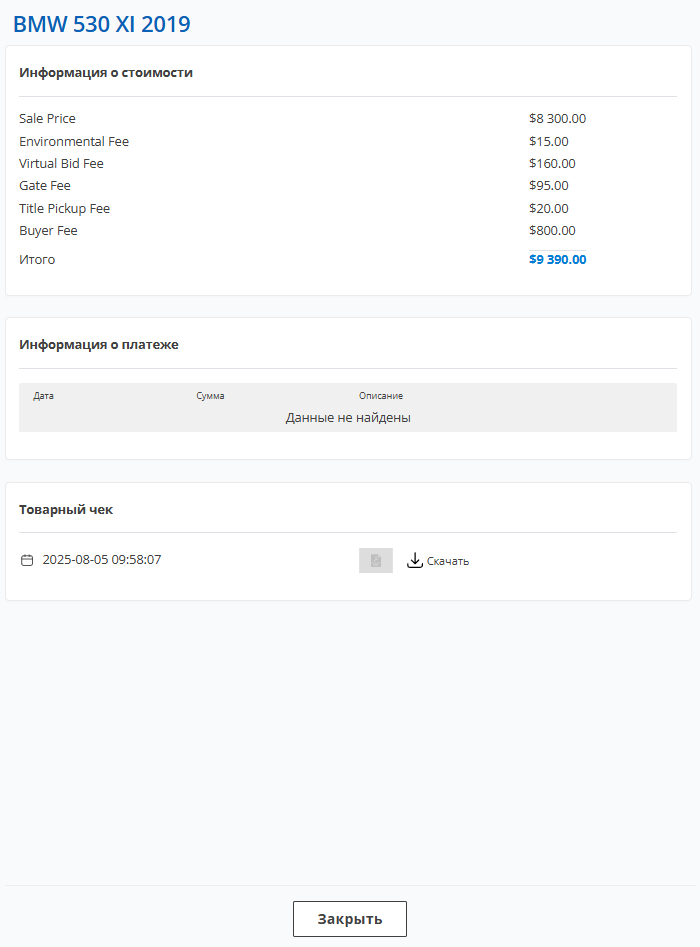Click the receipt download arrow icon
The width and height of the screenshot is (700, 947).
(414, 560)
